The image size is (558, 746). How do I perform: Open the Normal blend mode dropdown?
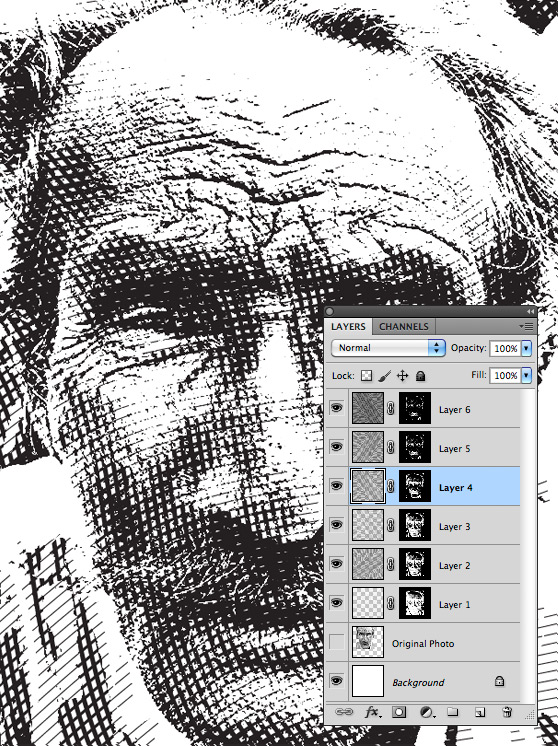coord(388,348)
